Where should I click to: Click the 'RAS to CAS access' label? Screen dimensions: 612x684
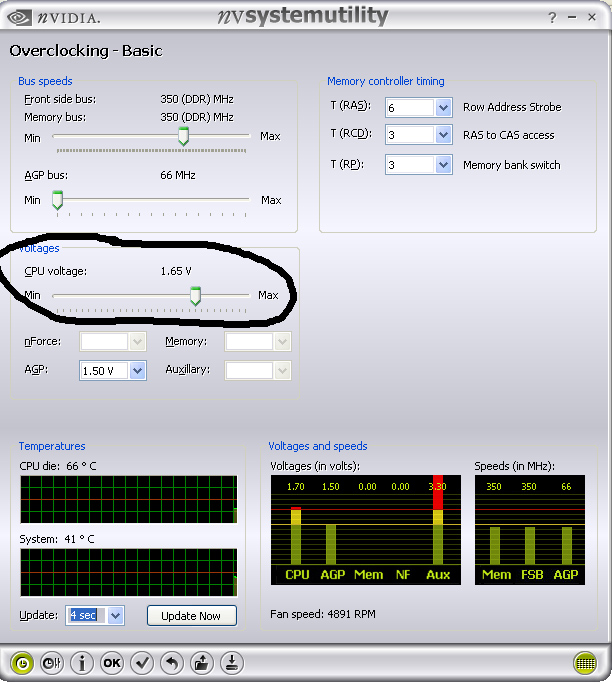(x=509, y=135)
